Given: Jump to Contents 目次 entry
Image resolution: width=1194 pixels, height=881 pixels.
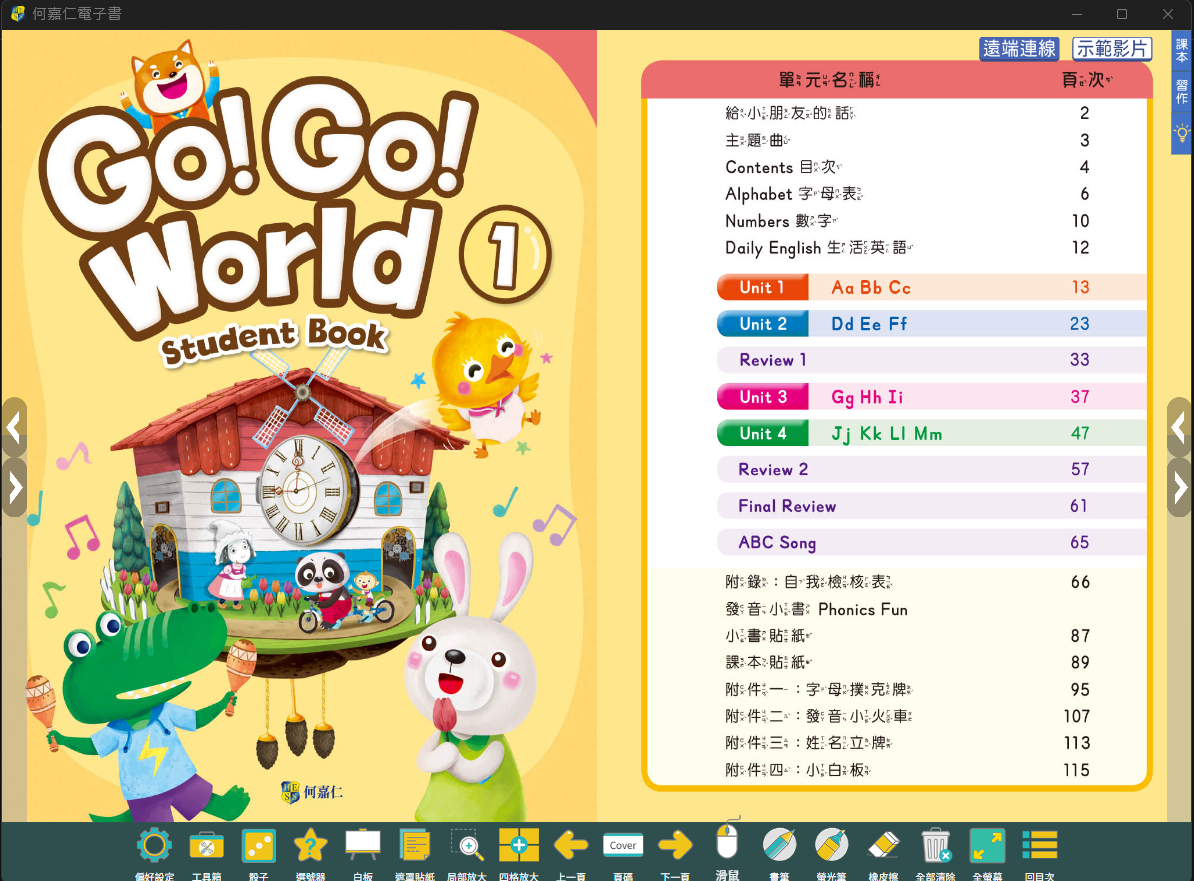Looking at the screenshot, I should (x=908, y=167).
